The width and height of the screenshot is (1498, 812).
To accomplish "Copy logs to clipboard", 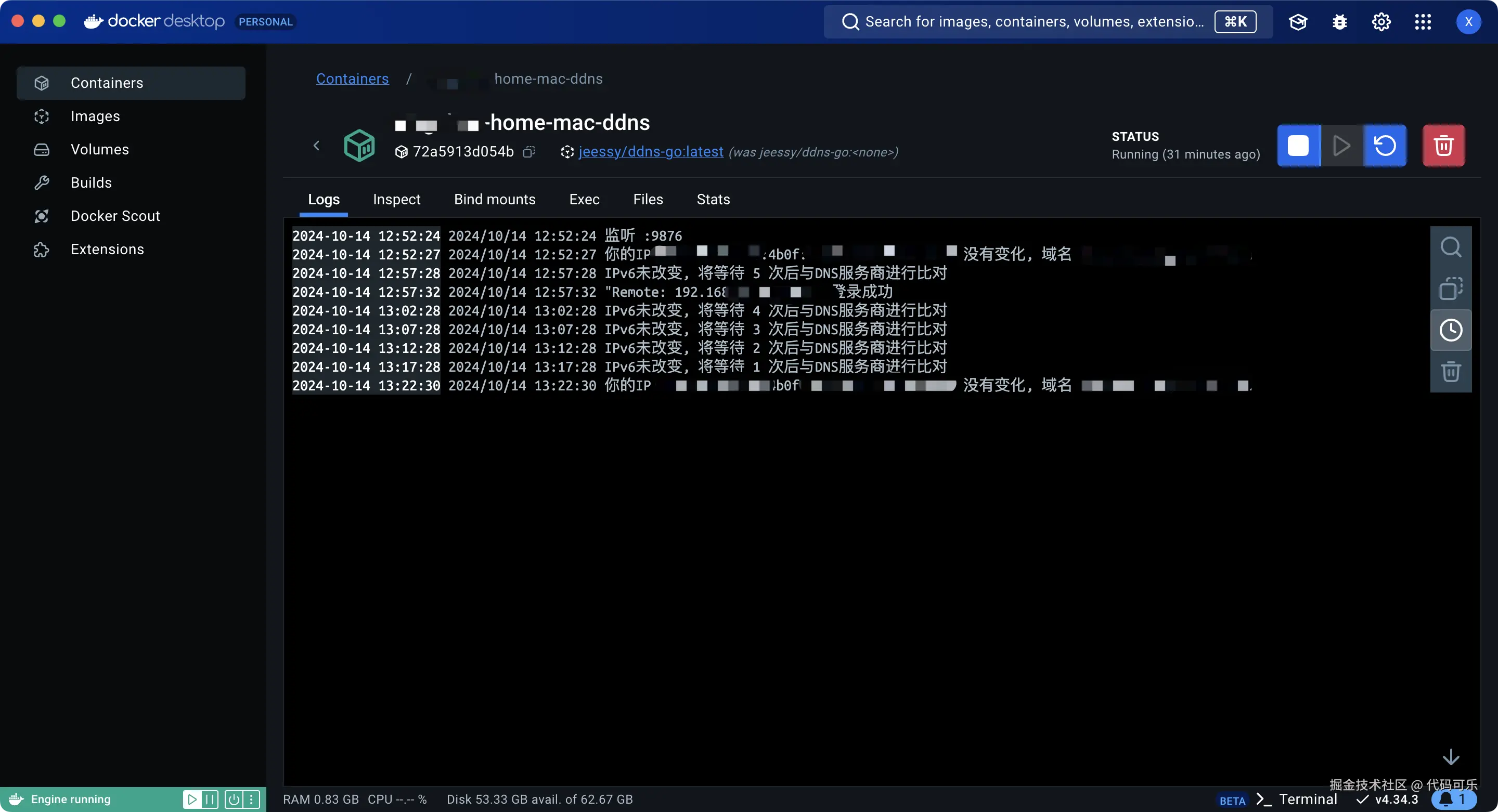I will tap(1450, 289).
